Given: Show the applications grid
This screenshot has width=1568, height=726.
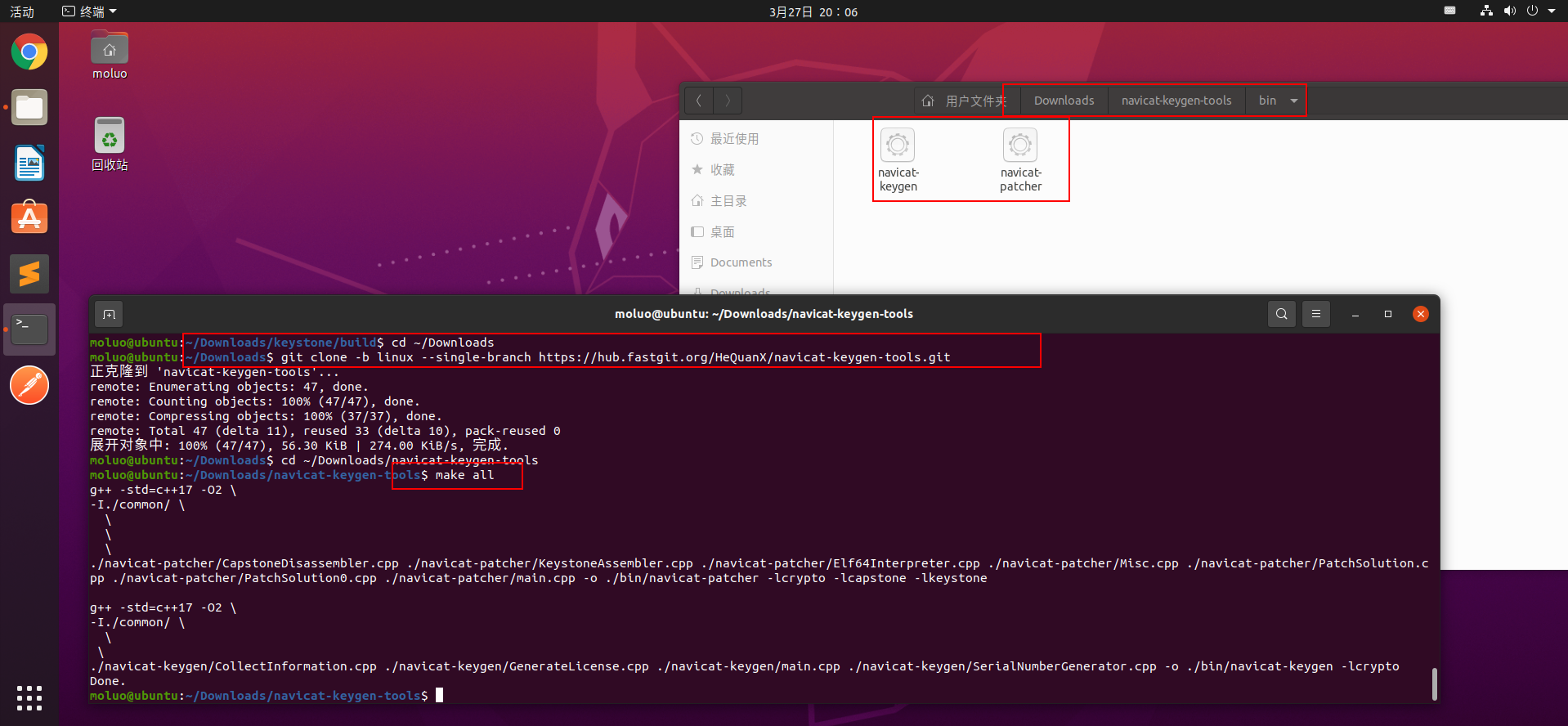Looking at the screenshot, I should pyautogui.click(x=29, y=698).
